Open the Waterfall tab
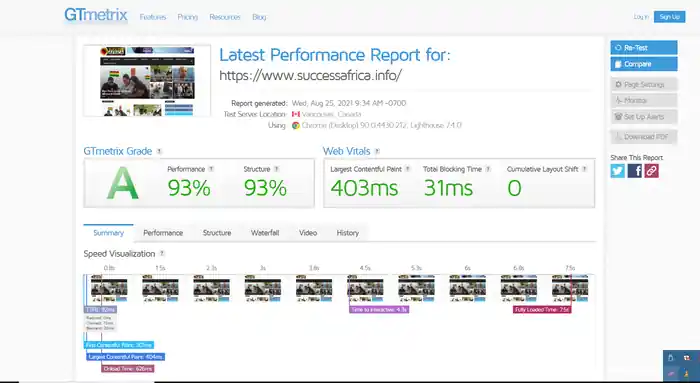 [265, 233]
